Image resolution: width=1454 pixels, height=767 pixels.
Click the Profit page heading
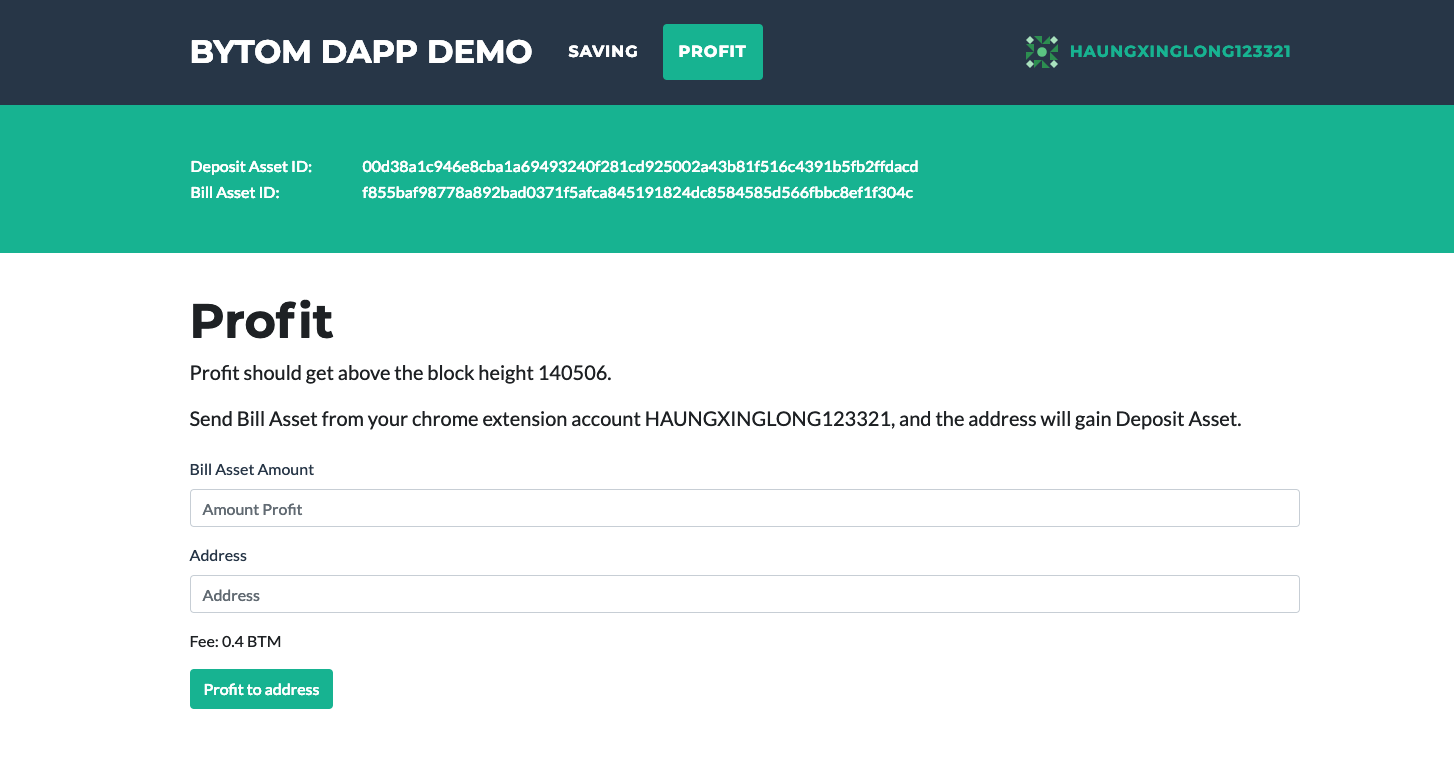click(261, 320)
